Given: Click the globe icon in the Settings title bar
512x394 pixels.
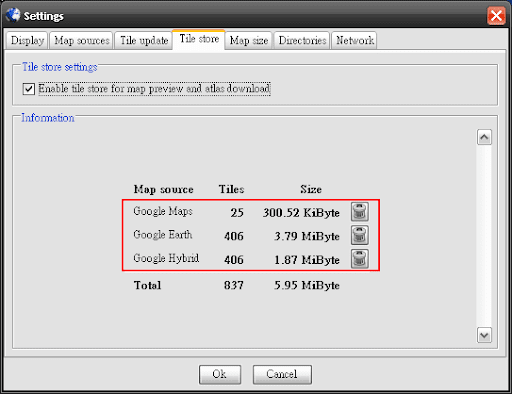Looking at the screenshot, I should [x=13, y=15].
